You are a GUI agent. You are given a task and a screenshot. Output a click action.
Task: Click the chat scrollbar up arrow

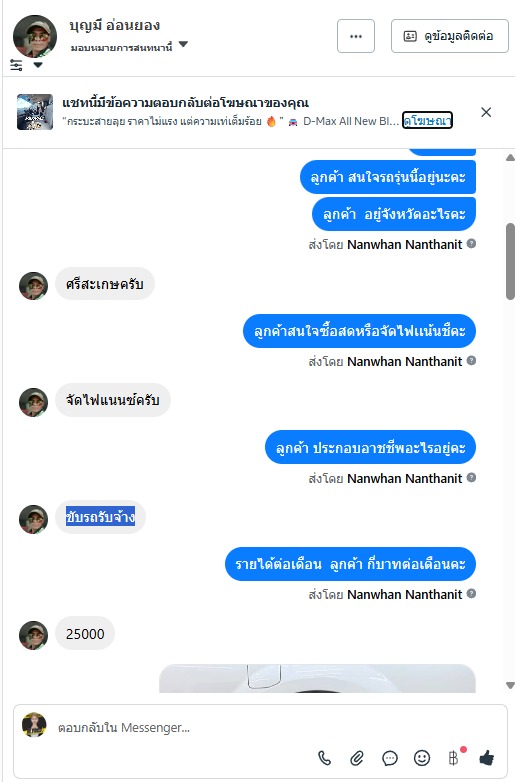[510, 158]
